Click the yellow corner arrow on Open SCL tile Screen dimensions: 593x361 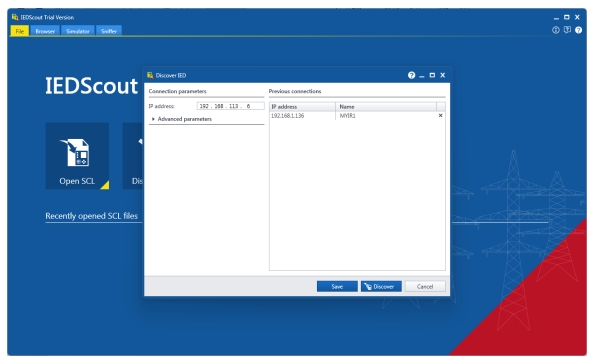click(105, 185)
